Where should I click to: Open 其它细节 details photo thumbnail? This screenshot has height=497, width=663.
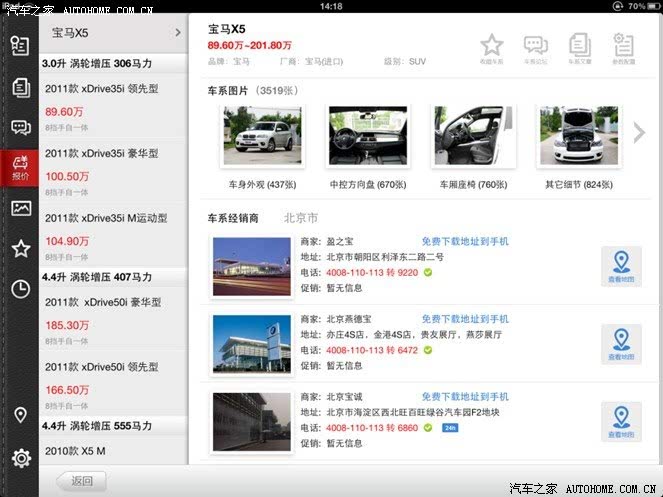pyautogui.click(x=579, y=135)
